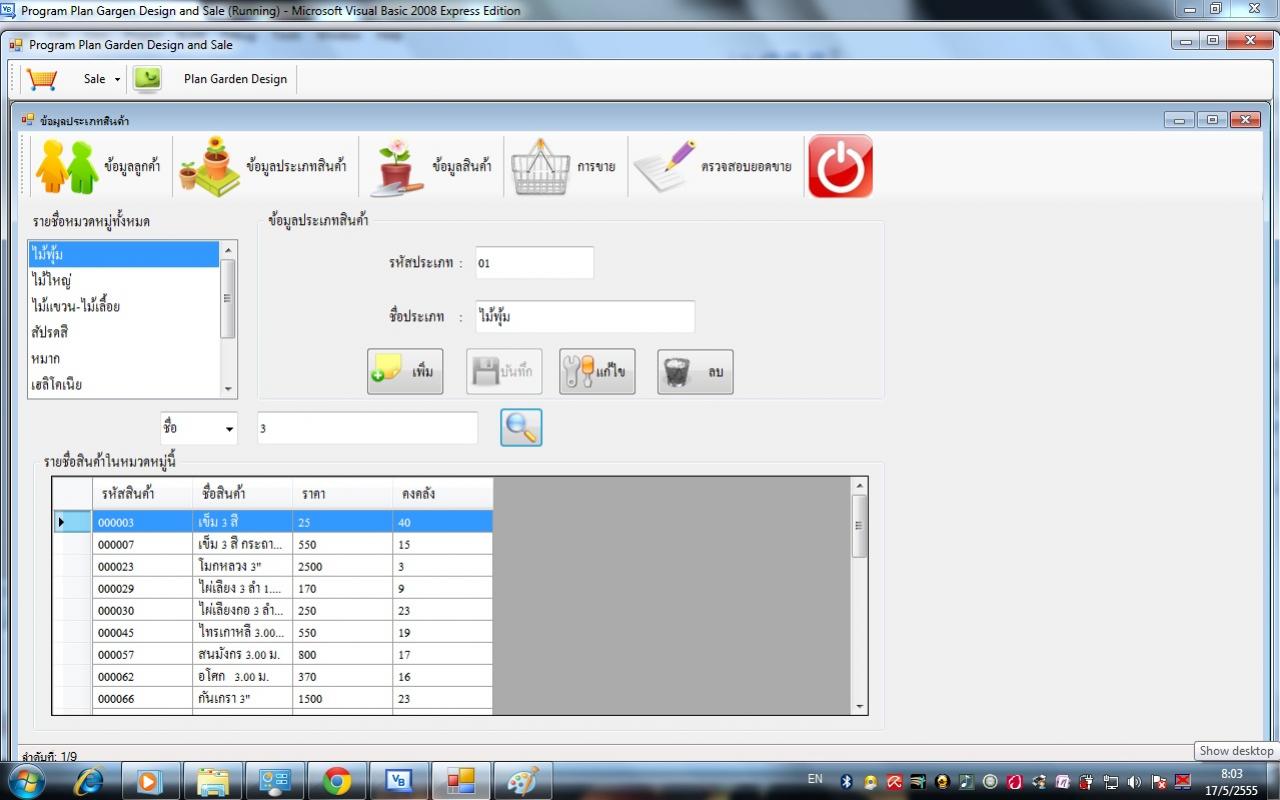1280x800 pixels.
Task: Click the product grid scroll-down arrow
Action: (x=859, y=706)
